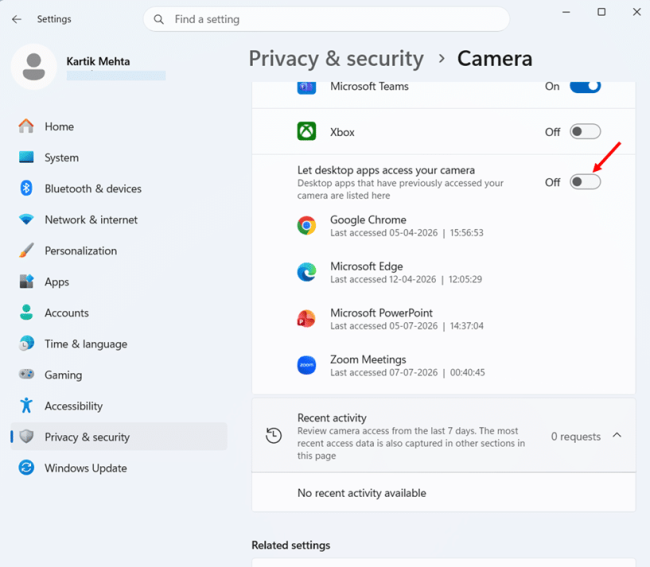
Task: Click the Microsoft Teams app name label
Action: [x=369, y=87]
